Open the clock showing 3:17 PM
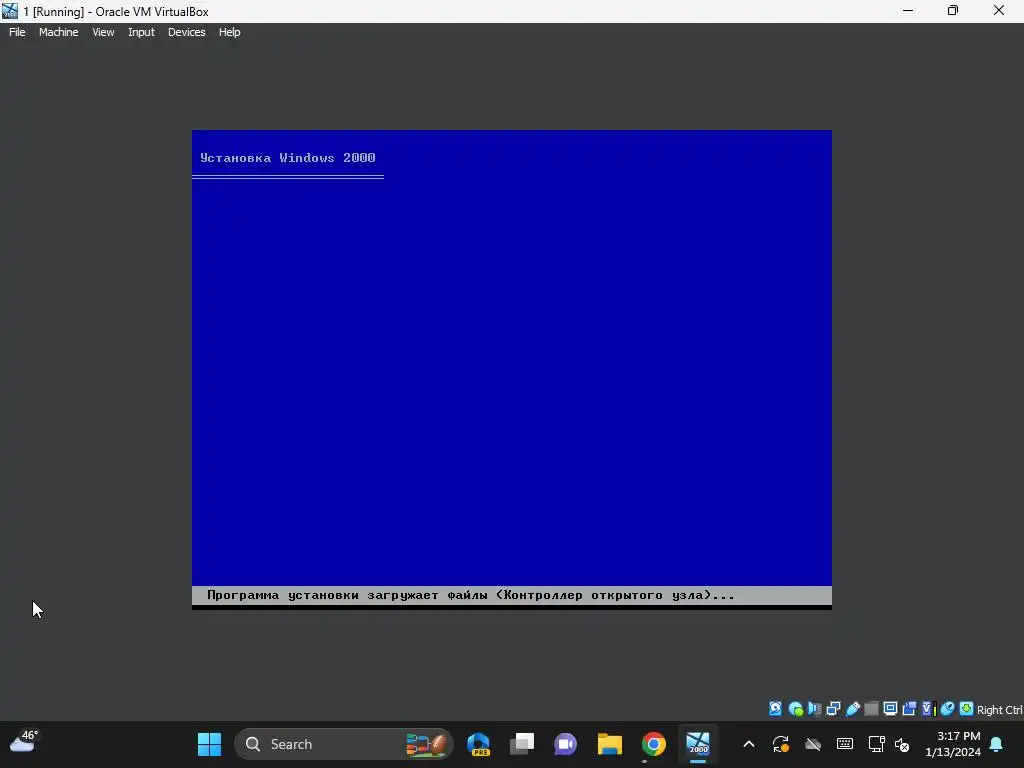 click(953, 744)
